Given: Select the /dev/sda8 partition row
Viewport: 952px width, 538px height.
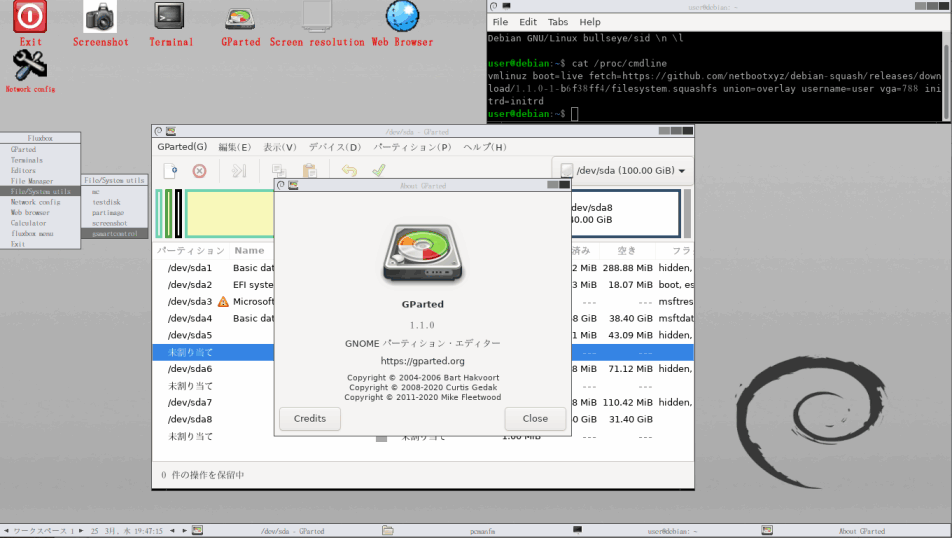Looking at the screenshot, I should 423,419.
